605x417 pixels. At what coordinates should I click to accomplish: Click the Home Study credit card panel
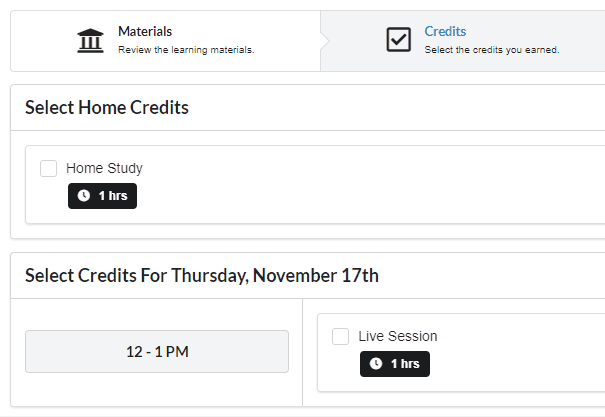pyautogui.click(x=315, y=184)
